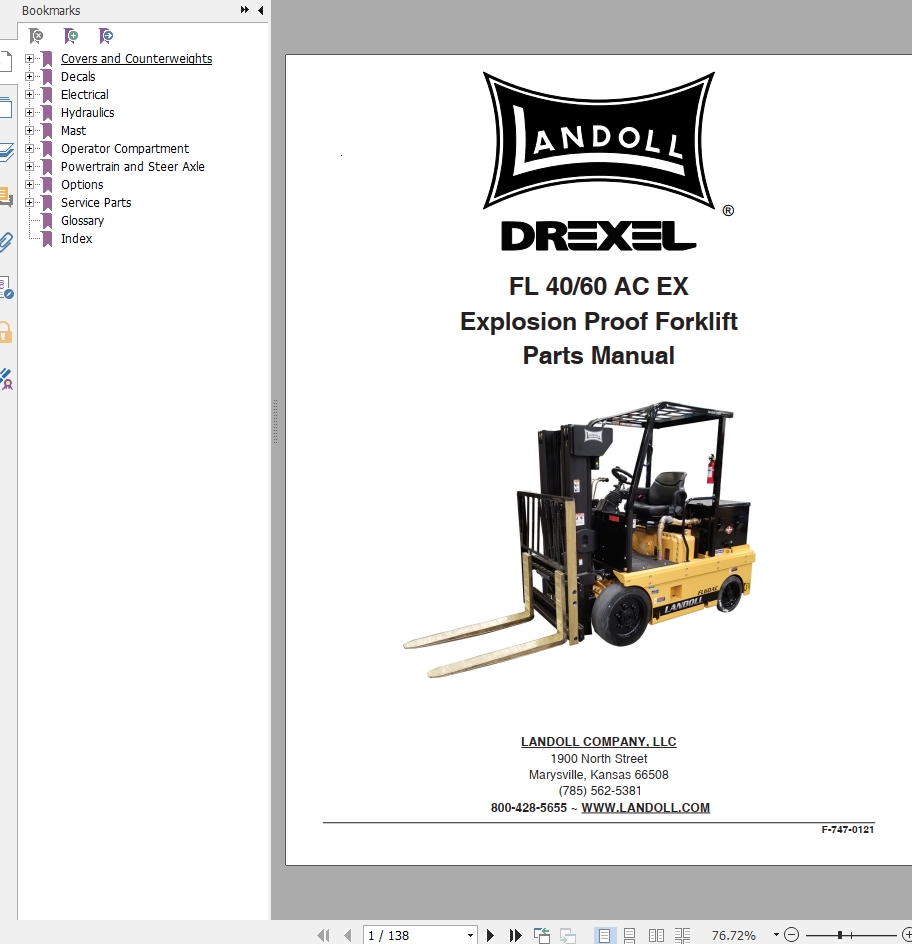Click the 'FL 40/60 AC EX' heading
This screenshot has height=944, width=912.
coord(598,286)
